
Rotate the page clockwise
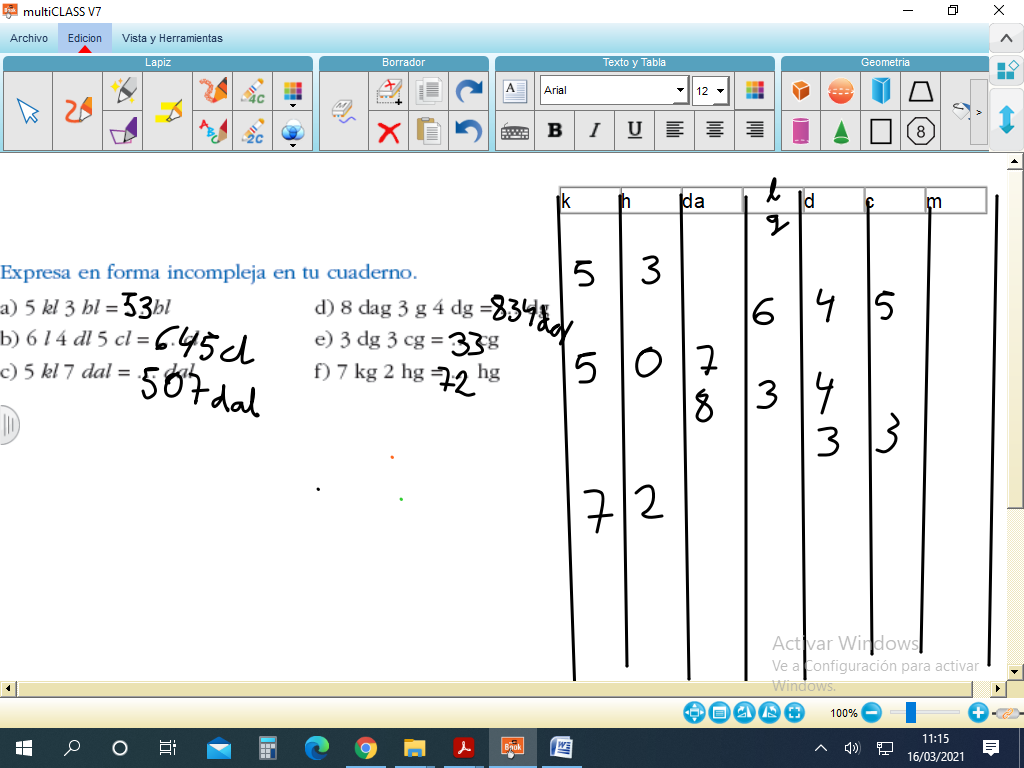click(x=744, y=712)
